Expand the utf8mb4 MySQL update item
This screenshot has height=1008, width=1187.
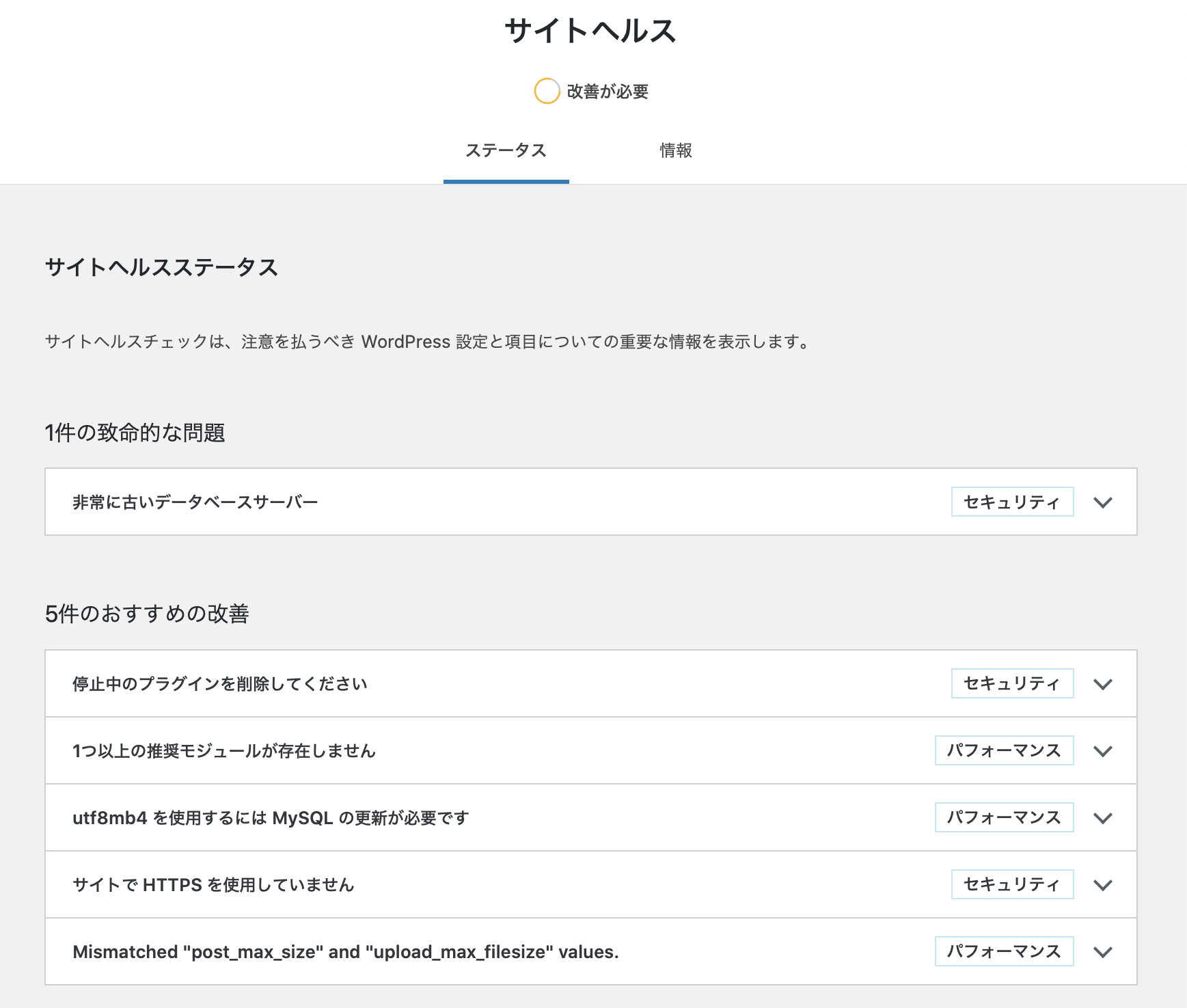[x=1102, y=817]
